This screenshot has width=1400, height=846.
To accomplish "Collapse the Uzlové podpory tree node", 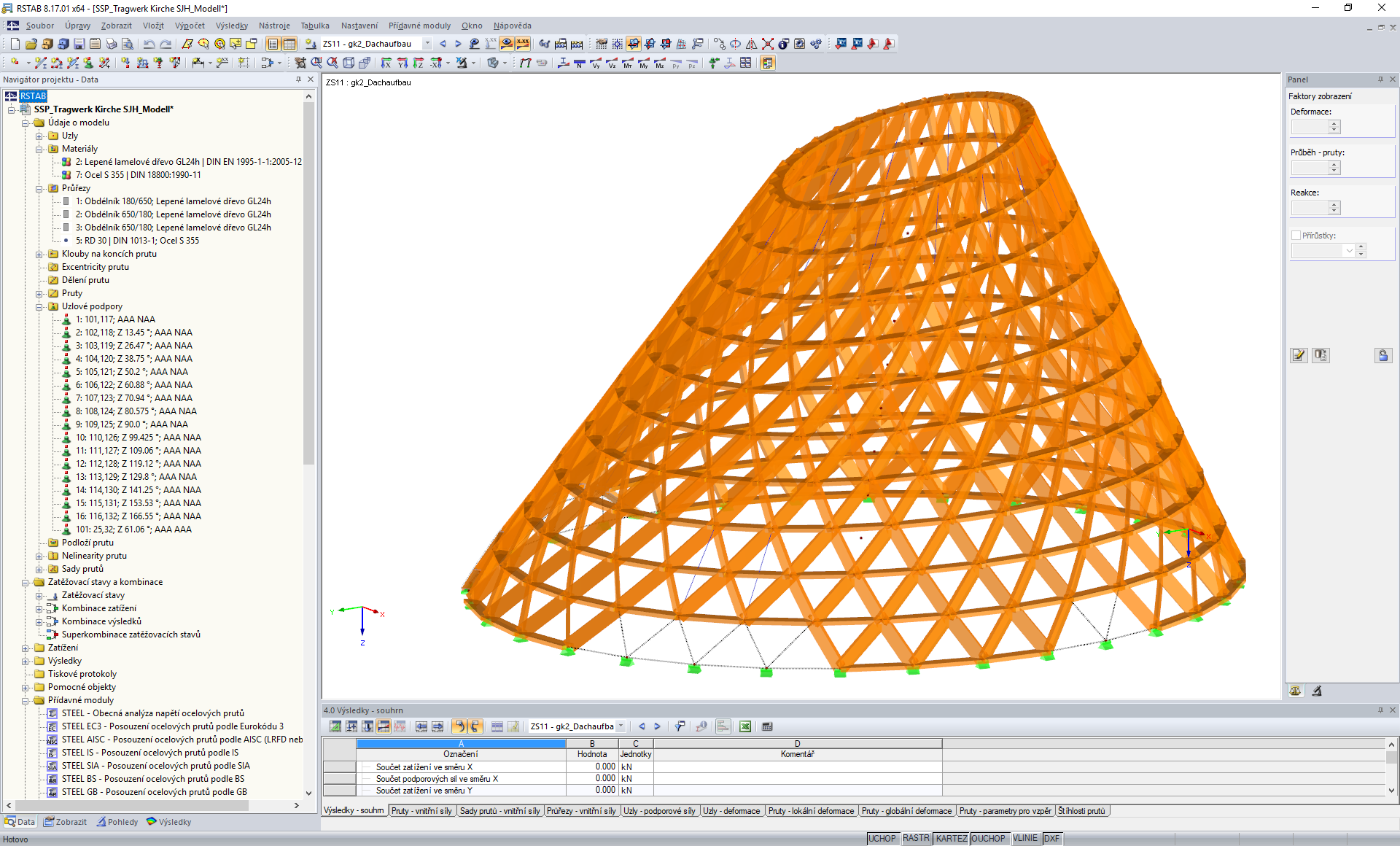I will pyautogui.click(x=39, y=306).
